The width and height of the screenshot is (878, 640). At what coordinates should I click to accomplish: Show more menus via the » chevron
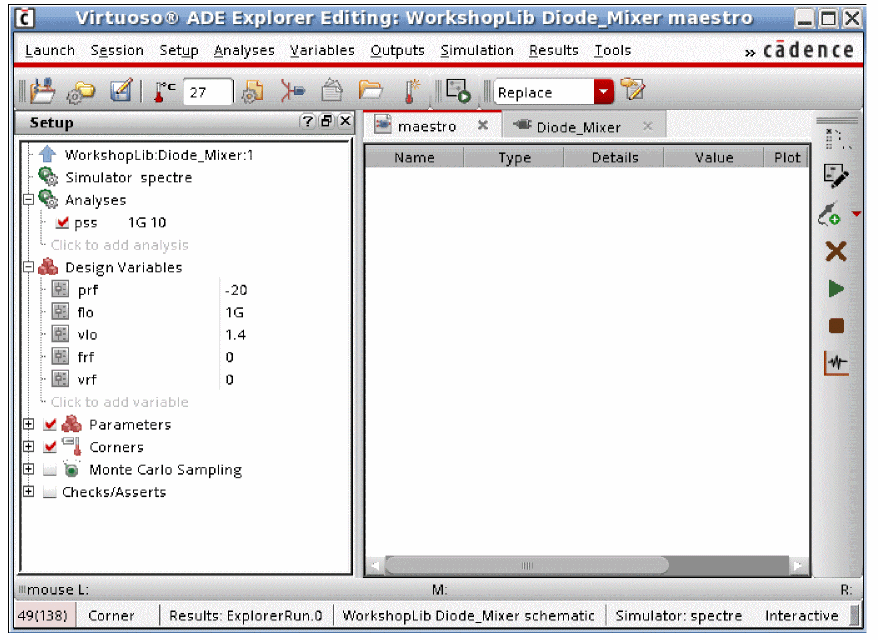pos(750,53)
